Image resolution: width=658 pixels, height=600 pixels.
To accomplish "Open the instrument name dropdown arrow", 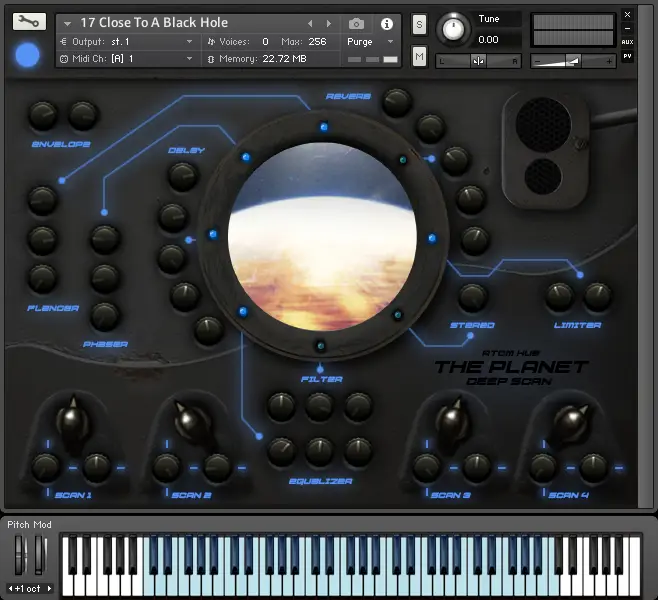I will [x=67, y=24].
